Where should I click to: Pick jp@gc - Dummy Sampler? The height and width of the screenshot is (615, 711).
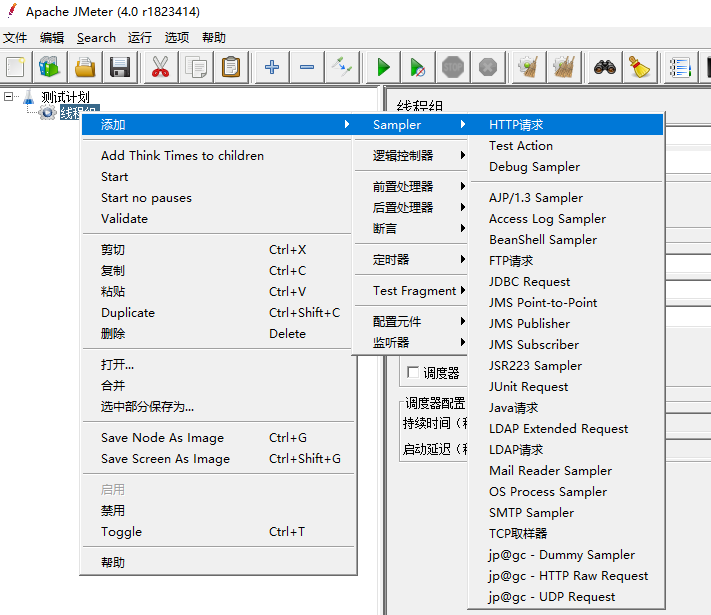point(566,555)
